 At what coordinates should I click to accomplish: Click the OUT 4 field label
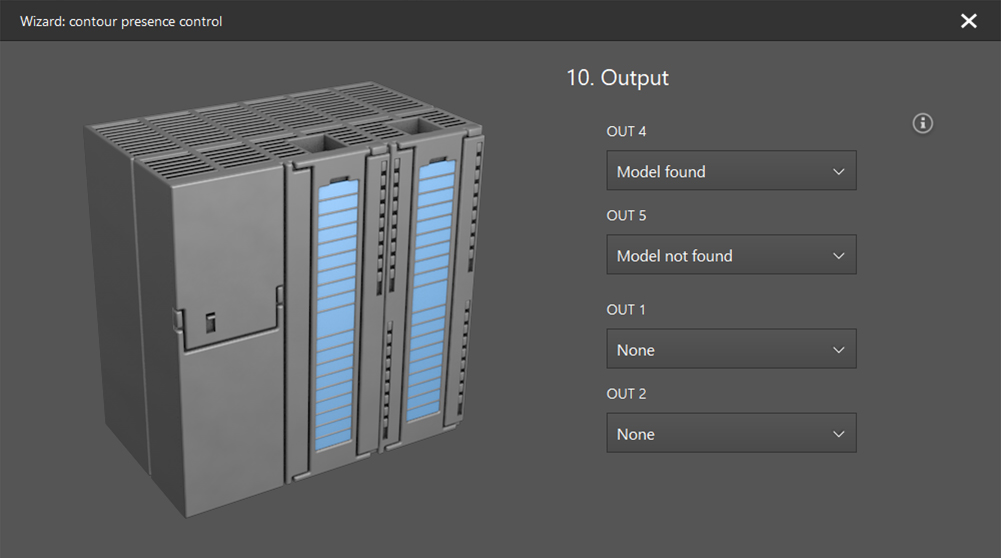pos(626,131)
